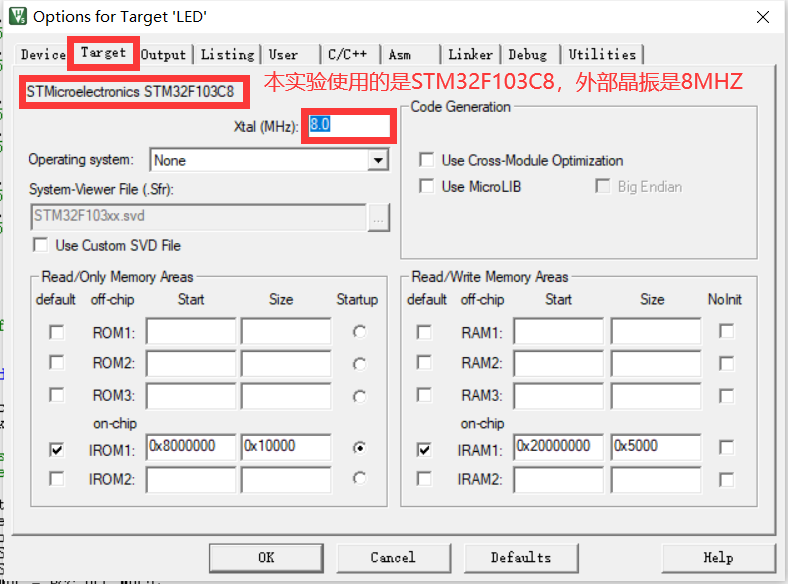The height and width of the screenshot is (584, 788).
Task: Select the IROM1 Startup radio button
Action: (359, 447)
